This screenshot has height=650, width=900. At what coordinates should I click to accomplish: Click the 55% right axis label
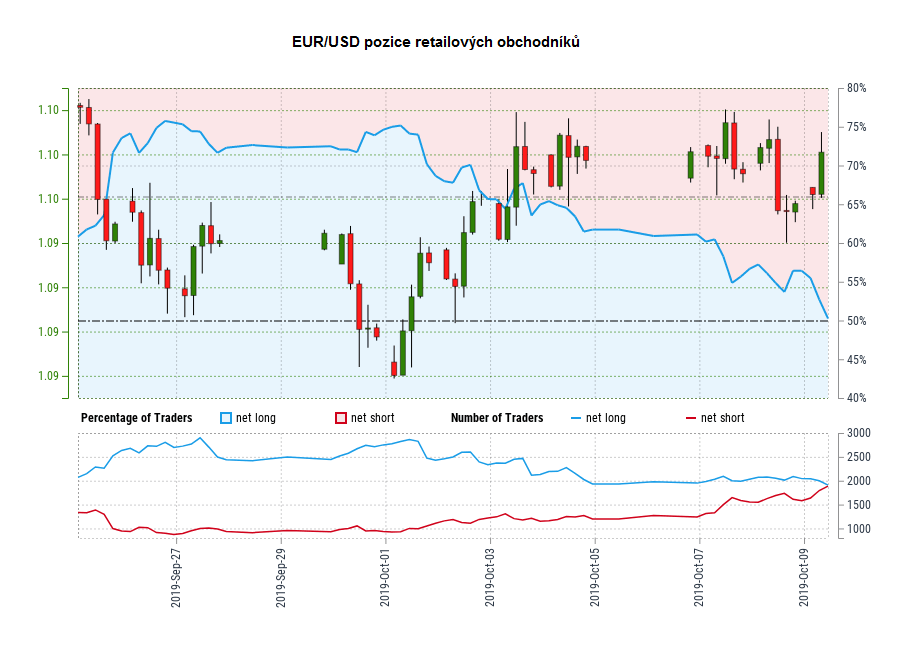click(x=856, y=282)
